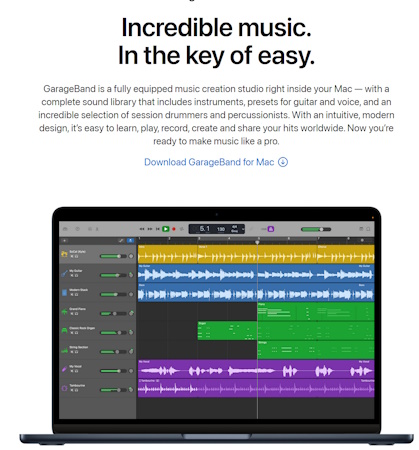Click the playhead marker in the ruler
This screenshot has height=450, width=419.
257,242
